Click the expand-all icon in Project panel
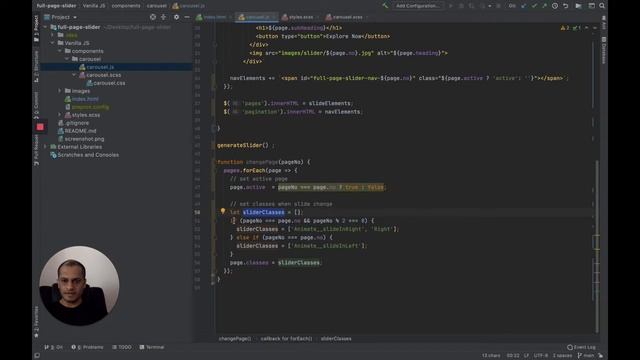This screenshot has width=640, height=360. pyautogui.click(x=163, y=17)
